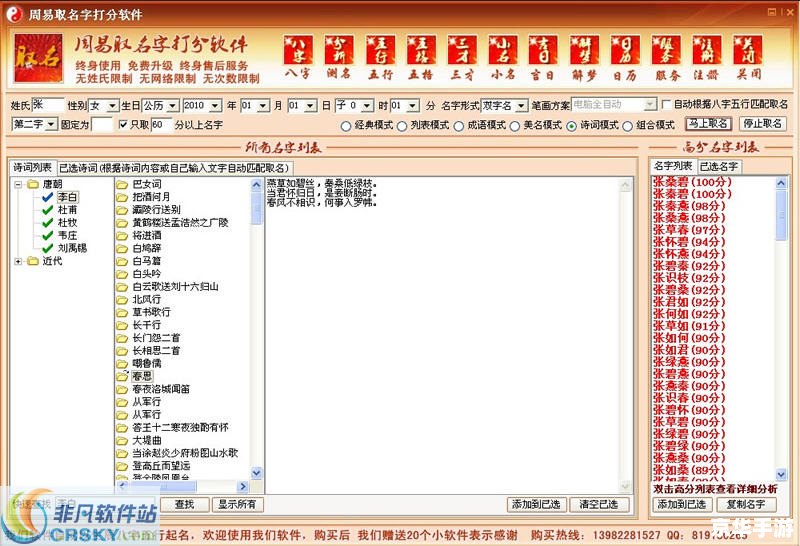Image resolution: width=800 pixels, height=546 pixels.
Task: Open the 五格 toolbar icon
Action: pyautogui.click(x=421, y=57)
